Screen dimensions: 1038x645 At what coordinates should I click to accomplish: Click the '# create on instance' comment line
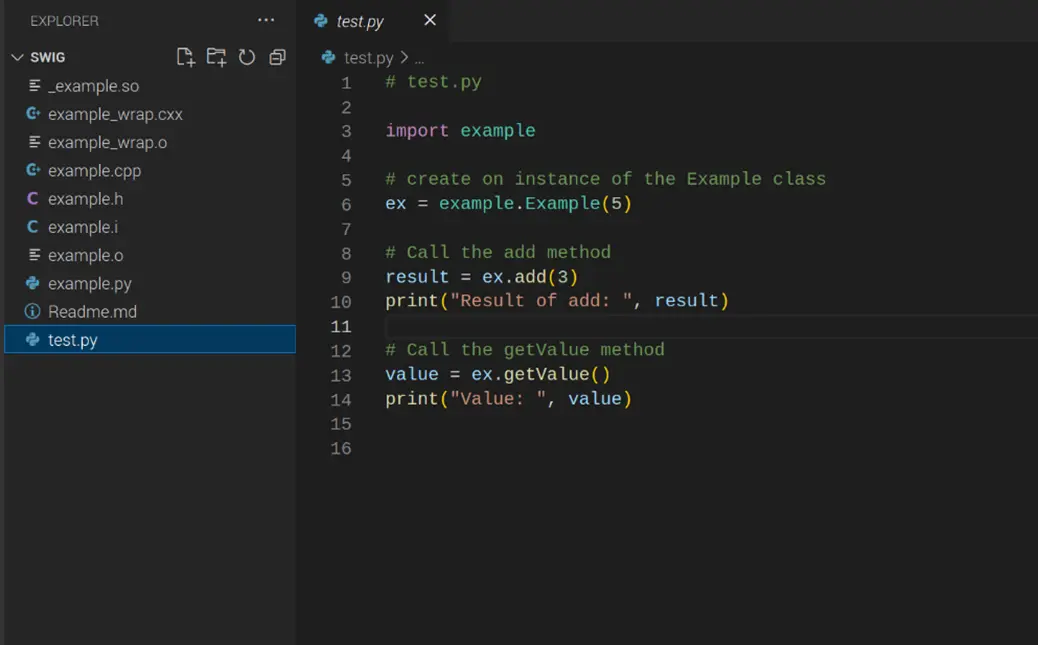point(606,179)
